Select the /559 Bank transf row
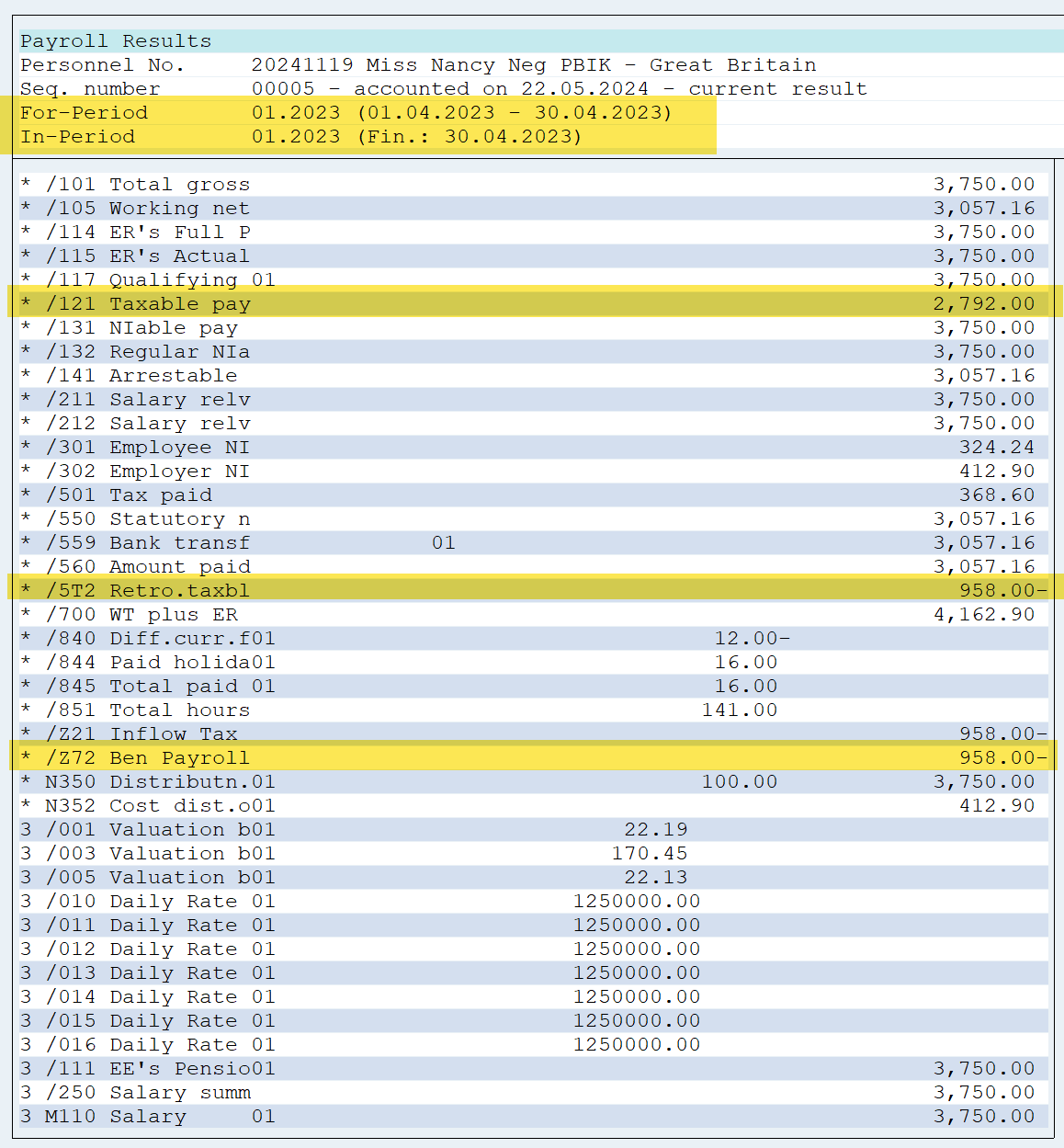The width and height of the screenshot is (1064, 1148). [533, 543]
